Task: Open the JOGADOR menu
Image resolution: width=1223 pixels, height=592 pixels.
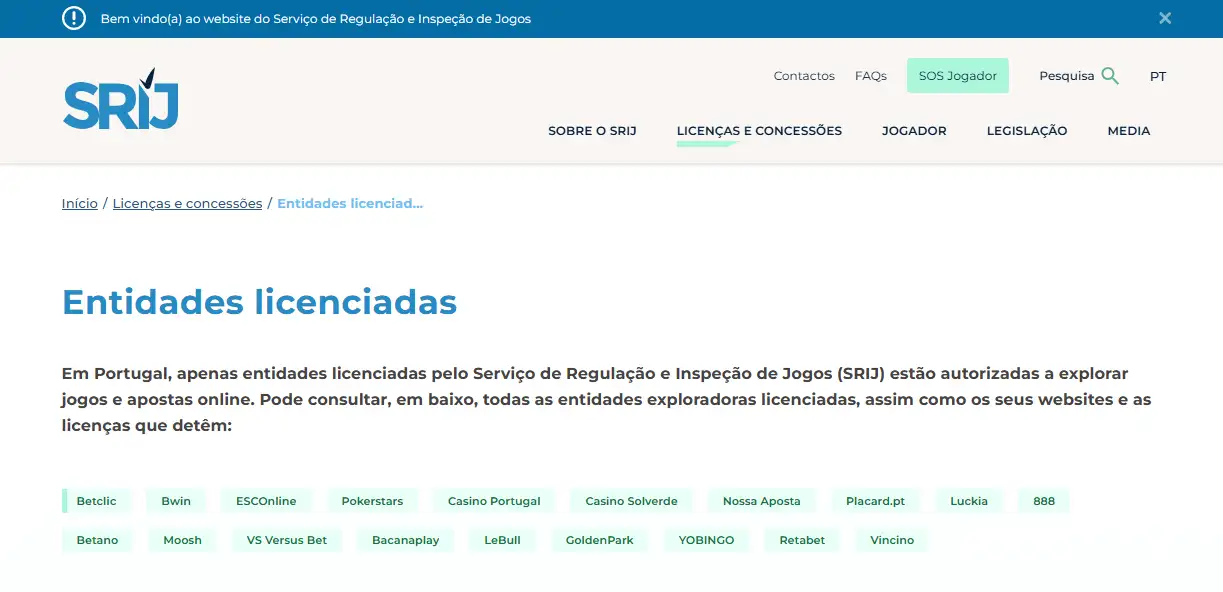Action: pyautogui.click(x=914, y=131)
